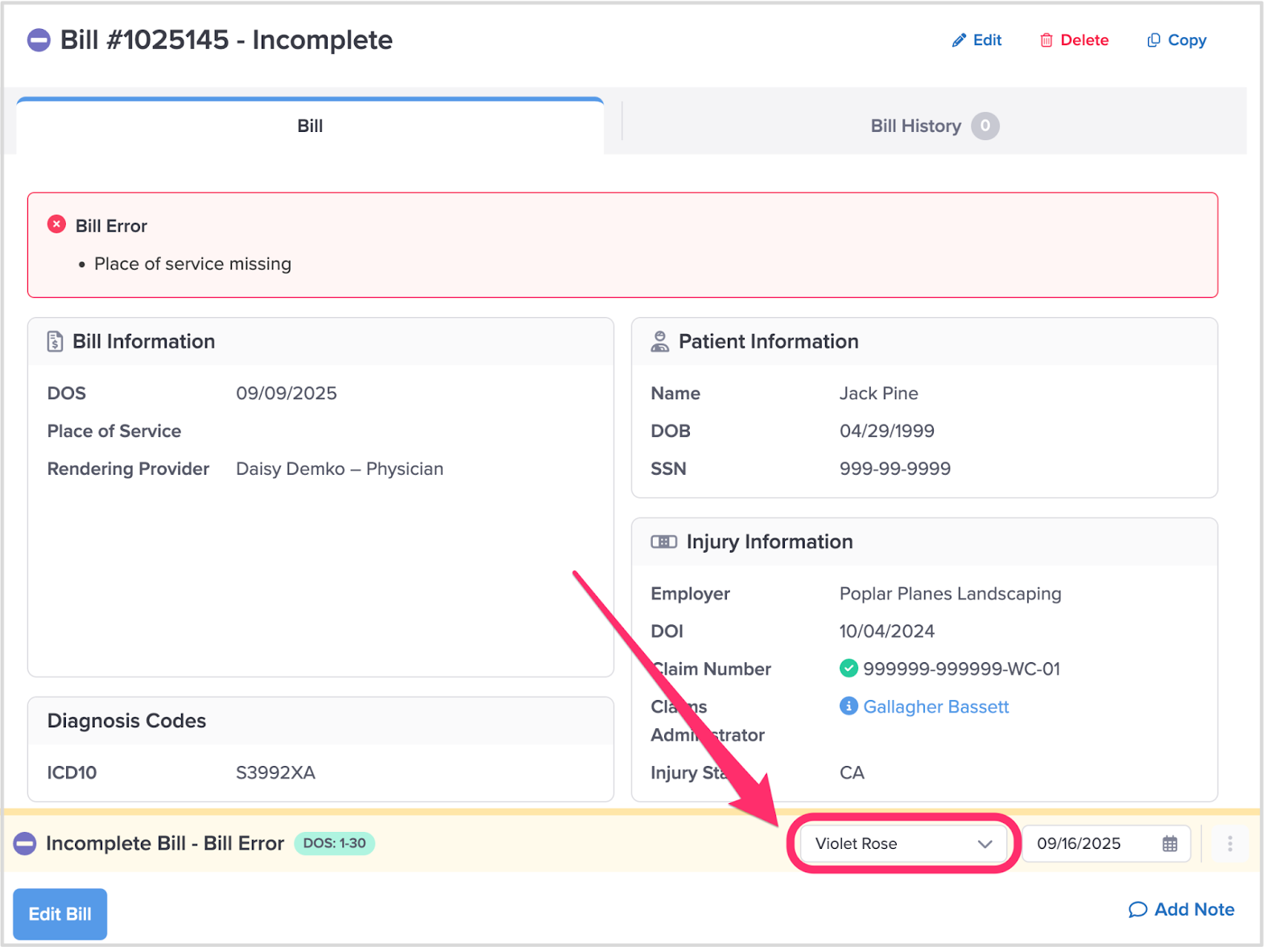Expand the assignee dropdown chevron arrow
This screenshot has width=1288, height=947.
tap(985, 843)
